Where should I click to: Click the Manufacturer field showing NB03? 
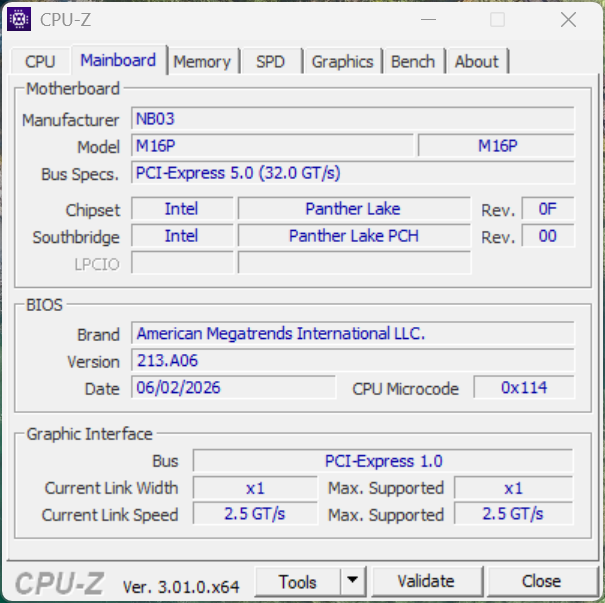click(x=353, y=118)
